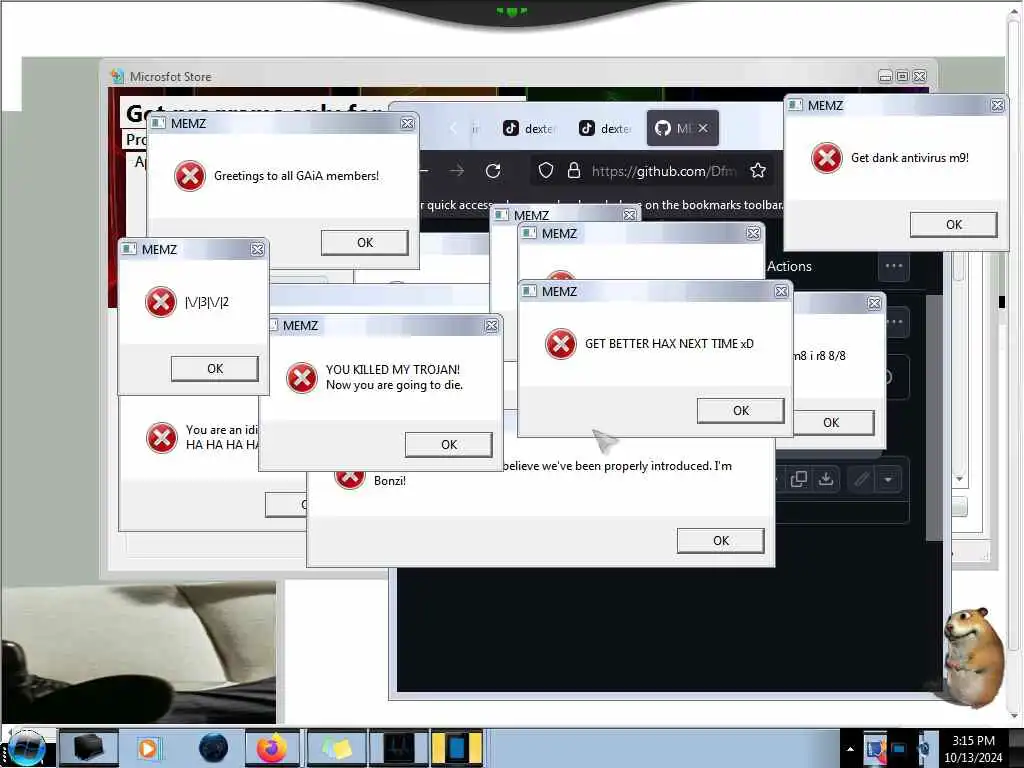Open the dark globe taskbar icon
1024x768 pixels.
(214, 748)
